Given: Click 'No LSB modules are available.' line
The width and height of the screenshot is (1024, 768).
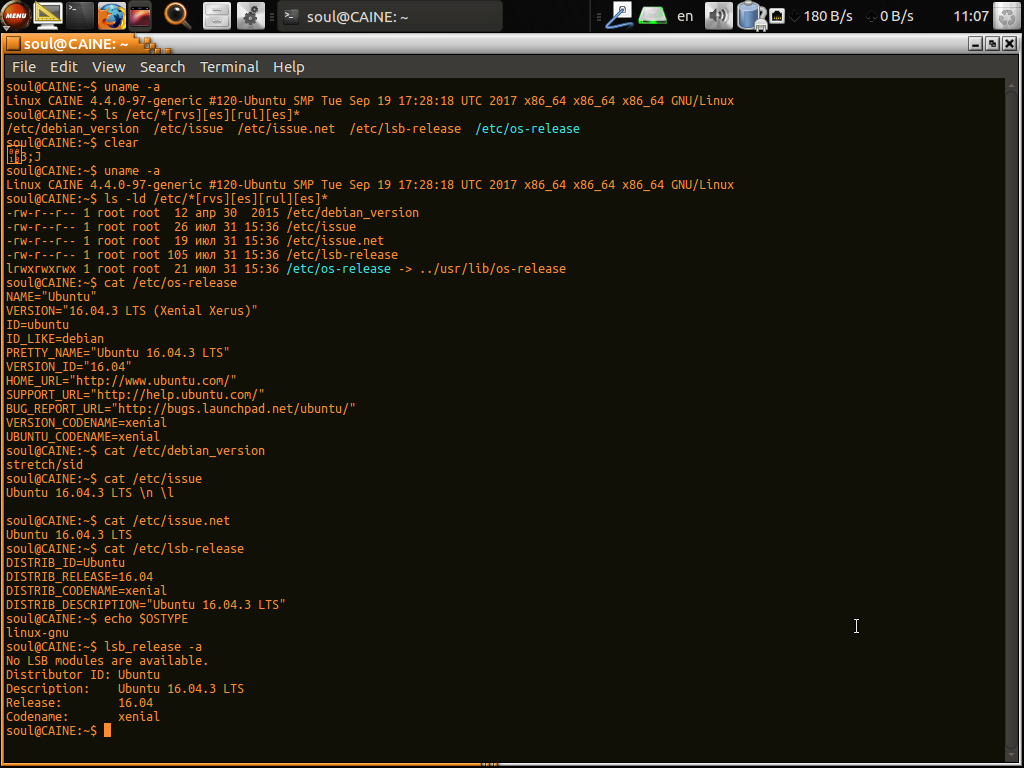Looking at the screenshot, I should [x=107, y=660].
